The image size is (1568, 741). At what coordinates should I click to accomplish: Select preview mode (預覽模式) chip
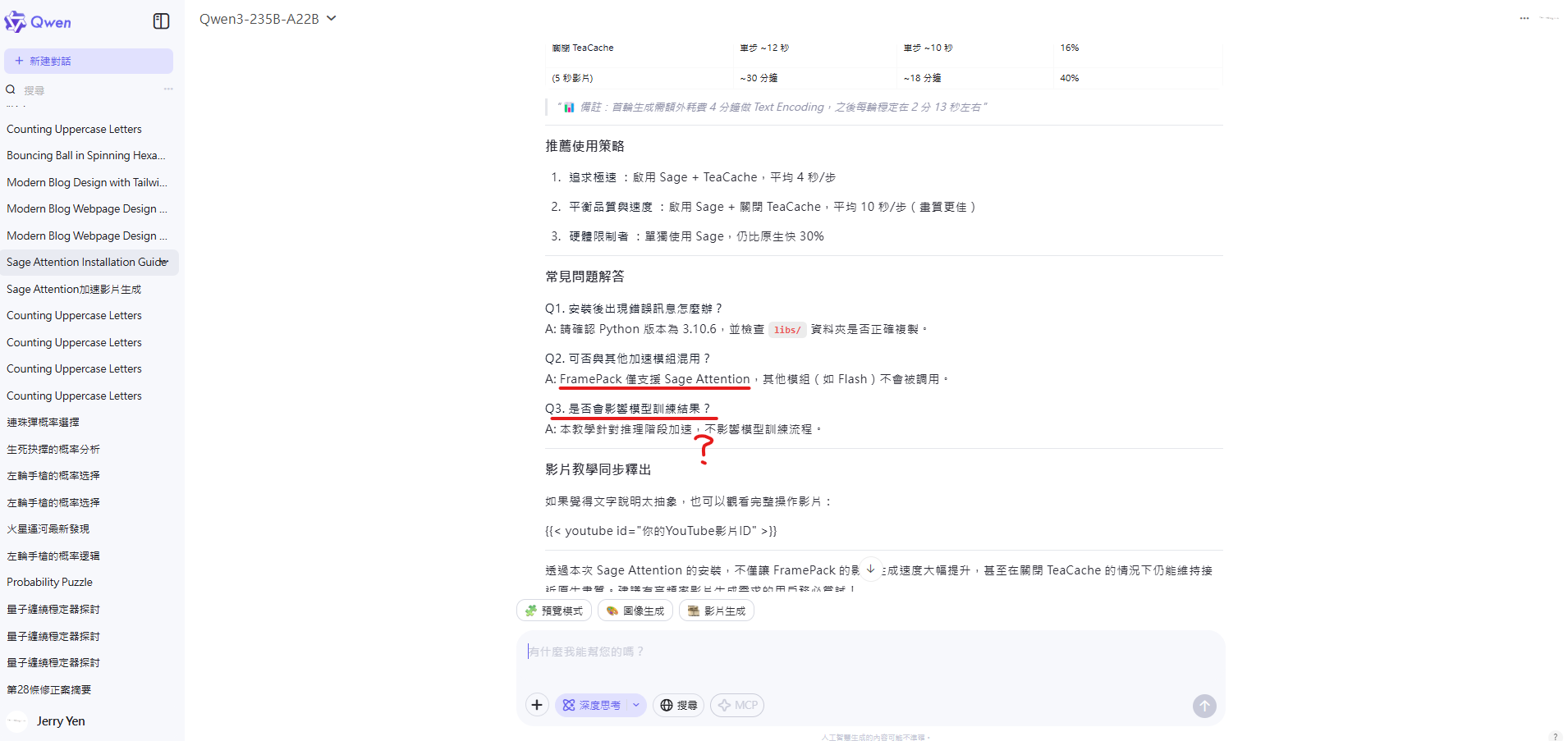point(554,611)
